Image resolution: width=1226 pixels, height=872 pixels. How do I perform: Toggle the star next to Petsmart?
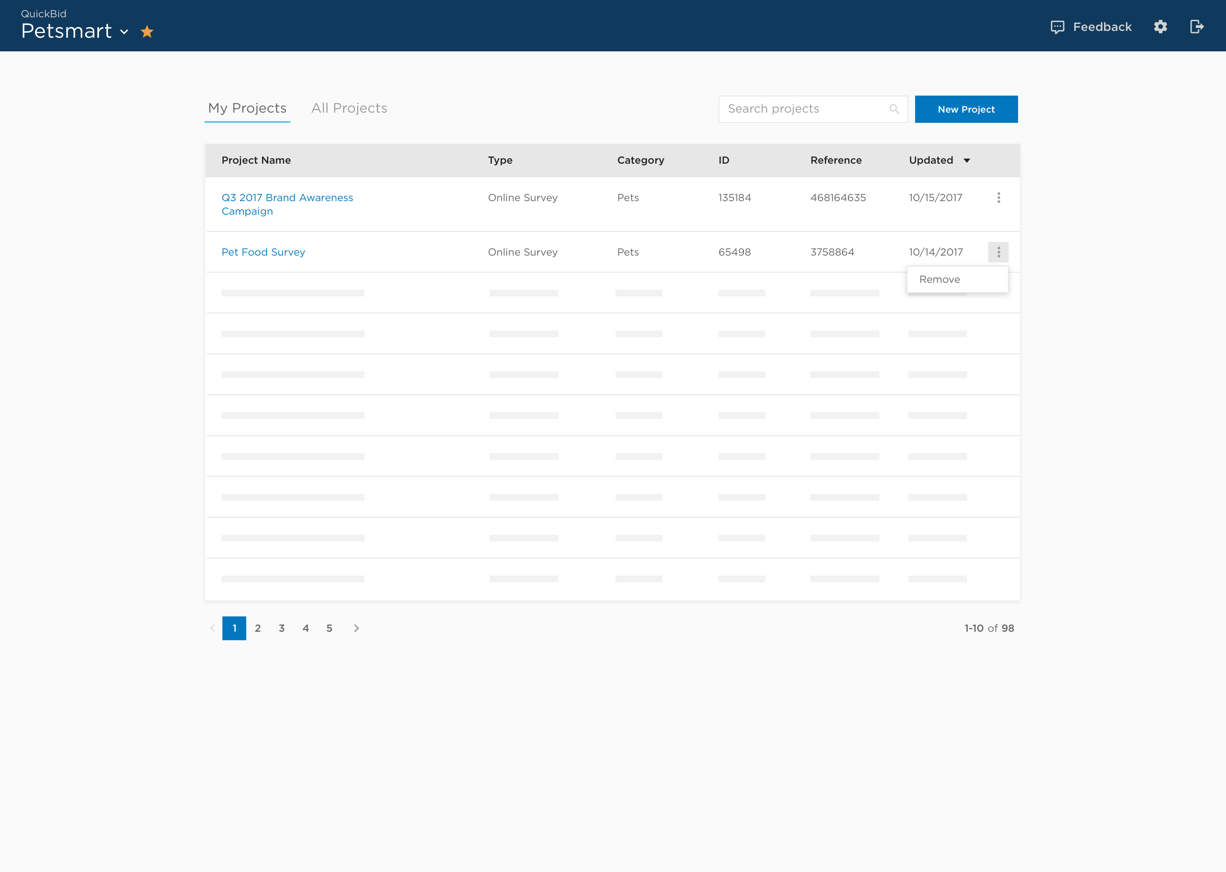tap(146, 31)
